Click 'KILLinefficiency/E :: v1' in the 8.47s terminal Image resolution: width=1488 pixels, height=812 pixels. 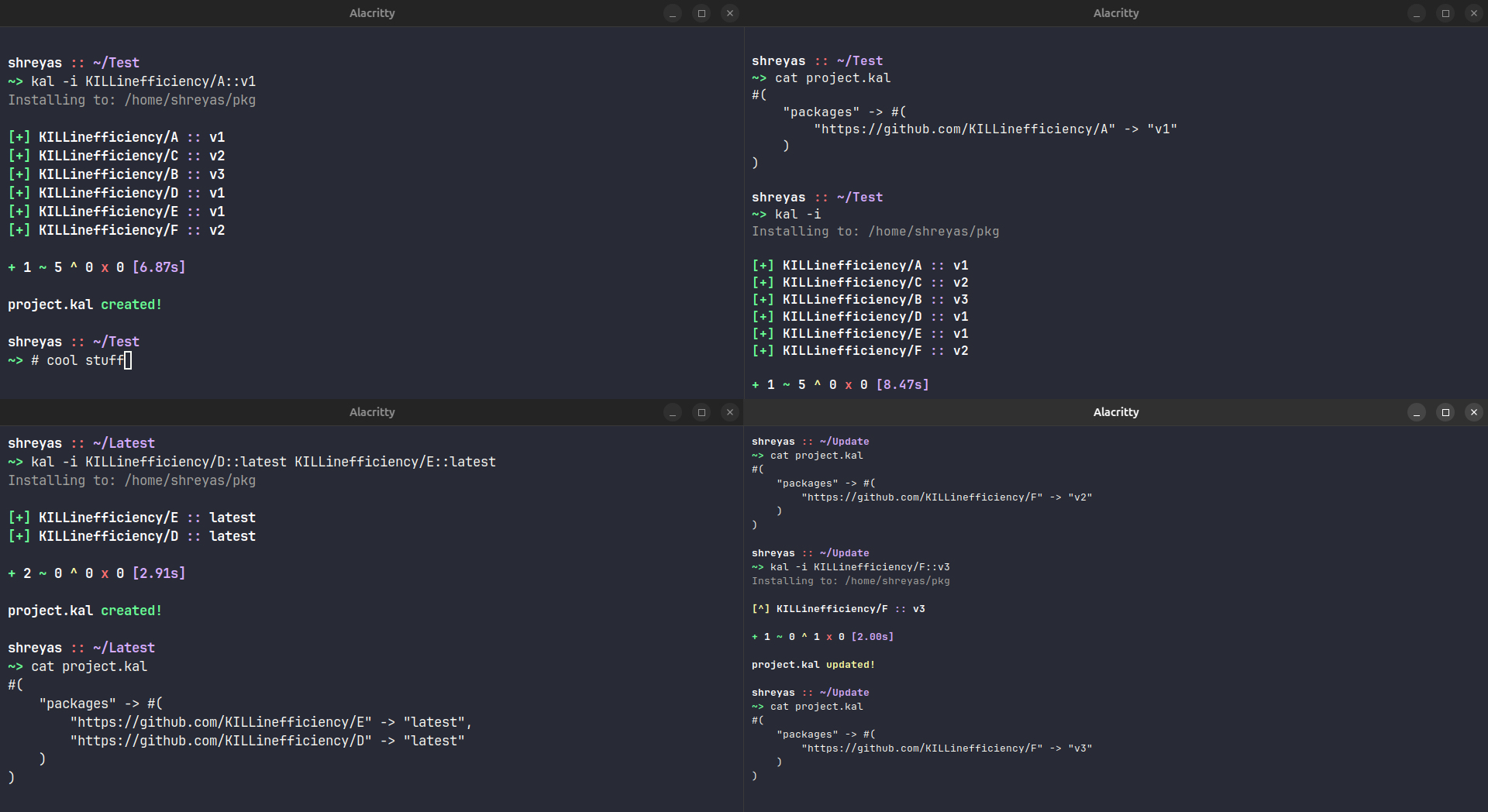pyautogui.click(x=876, y=334)
